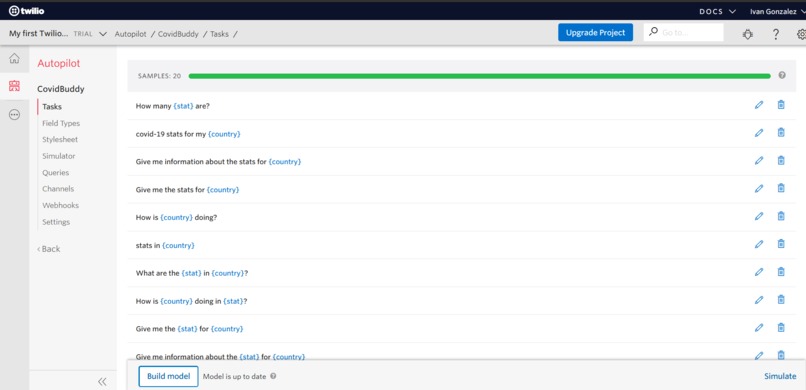Open Tasks breadcrumb link
Viewport: 806px width, 390px height.
click(x=219, y=34)
